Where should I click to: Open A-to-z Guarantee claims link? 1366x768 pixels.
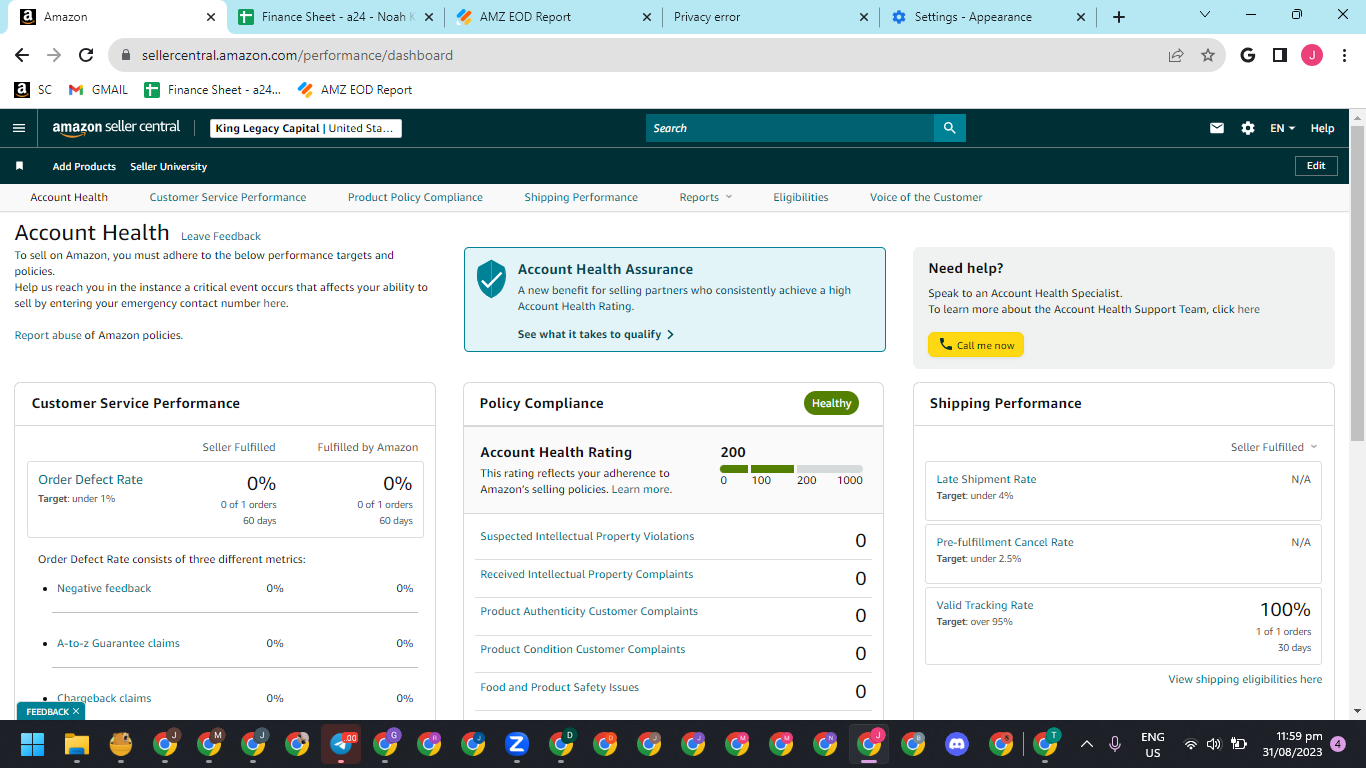(118, 643)
